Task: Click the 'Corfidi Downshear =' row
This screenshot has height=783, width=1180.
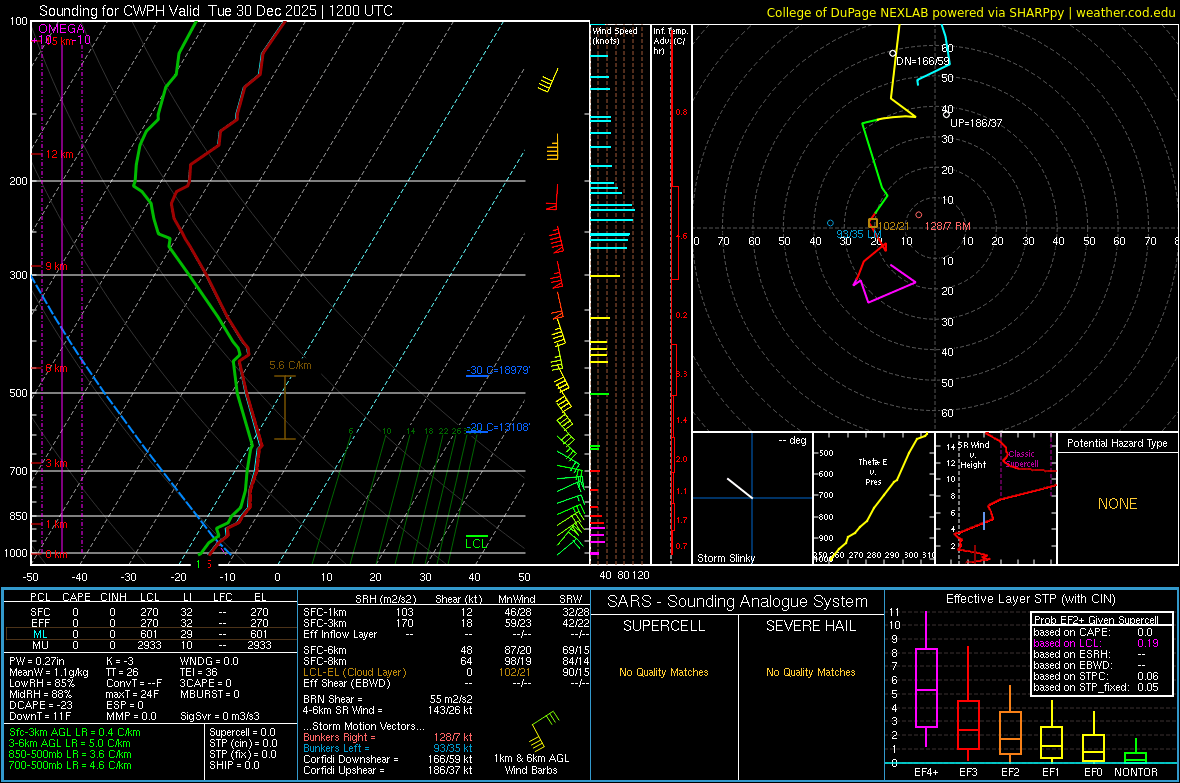Action: click(x=388, y=759)
